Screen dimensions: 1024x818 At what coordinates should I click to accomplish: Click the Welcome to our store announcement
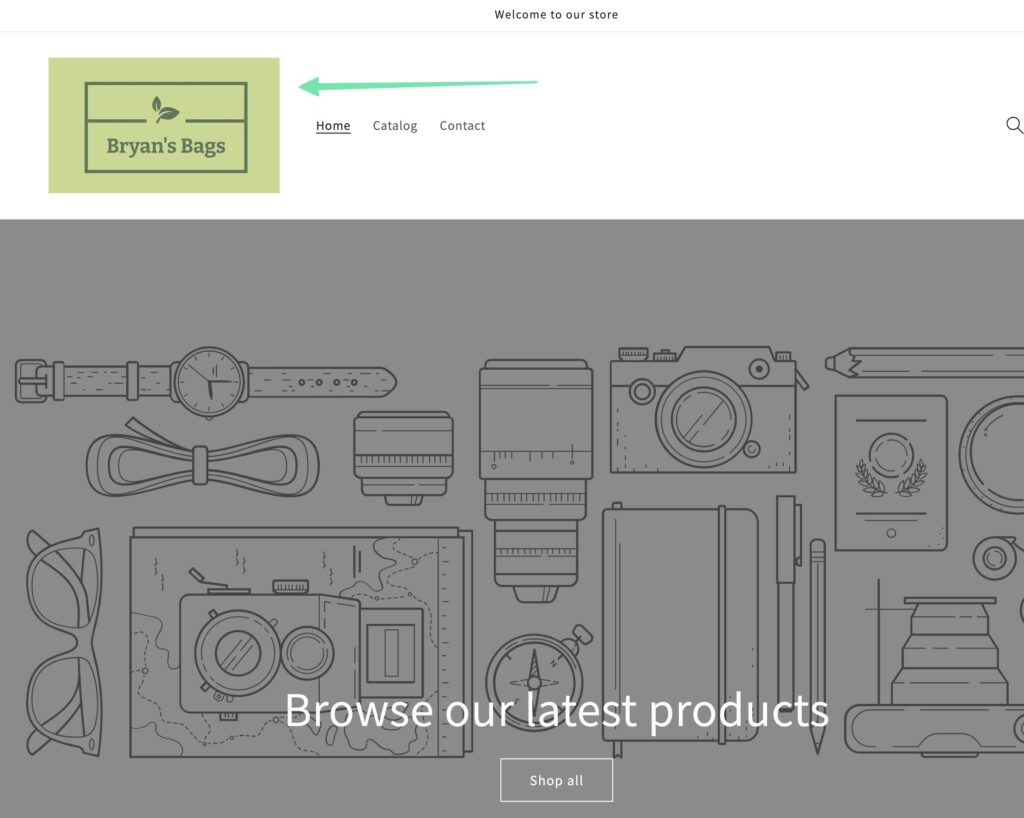556,14
